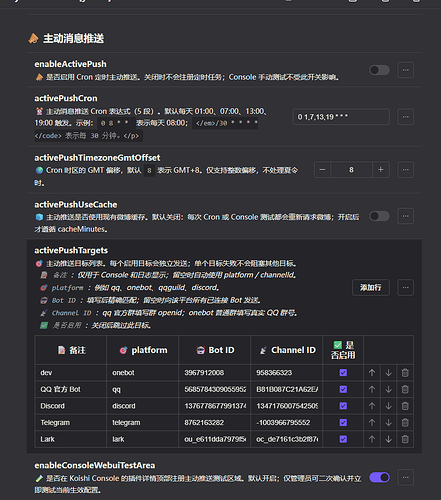441x500 pixels.
Task: Move the Discord row down
Action: pos(388,406)
